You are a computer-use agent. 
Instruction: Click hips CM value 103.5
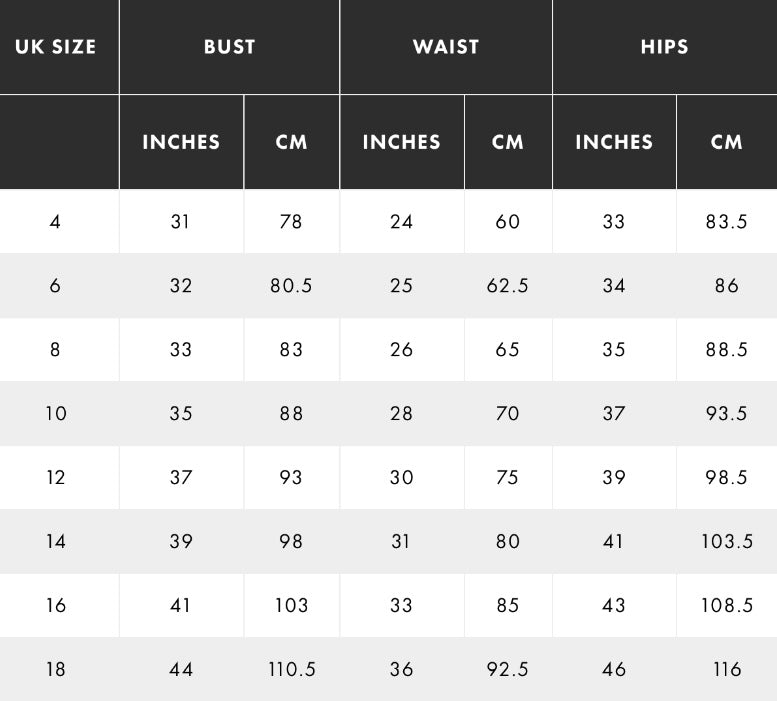(727, 541)
